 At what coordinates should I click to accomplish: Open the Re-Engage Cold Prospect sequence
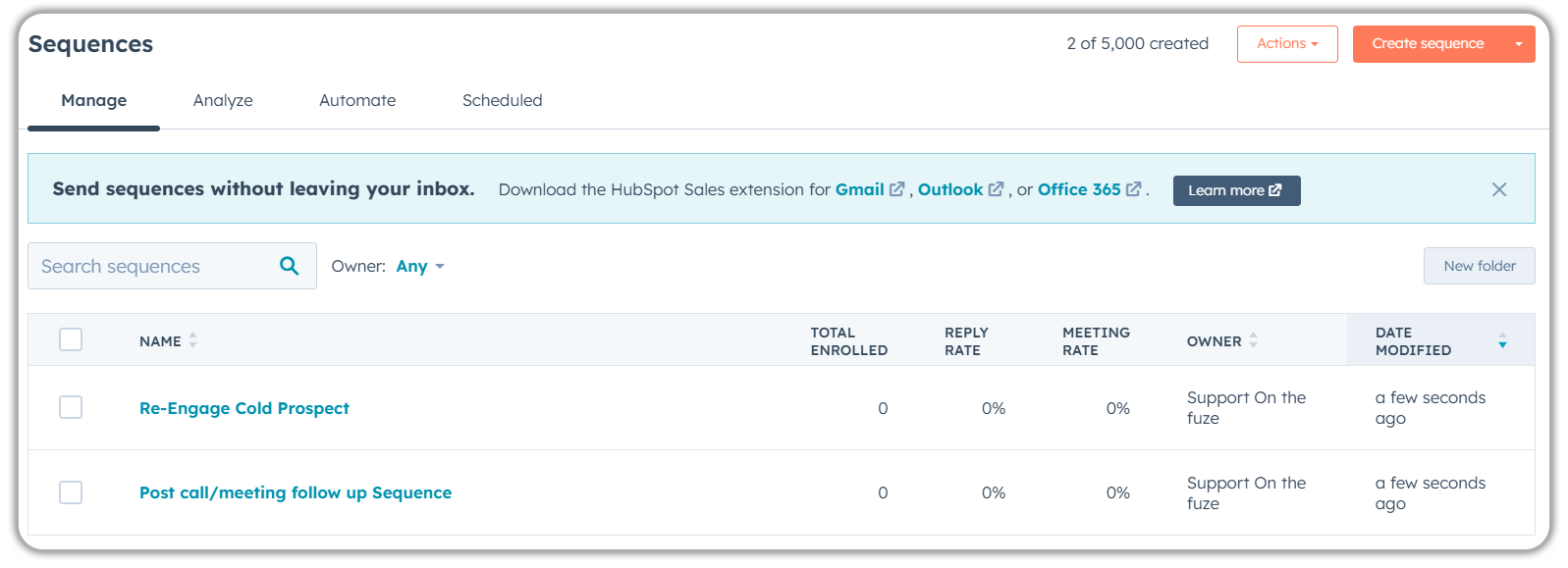point(244,408)
